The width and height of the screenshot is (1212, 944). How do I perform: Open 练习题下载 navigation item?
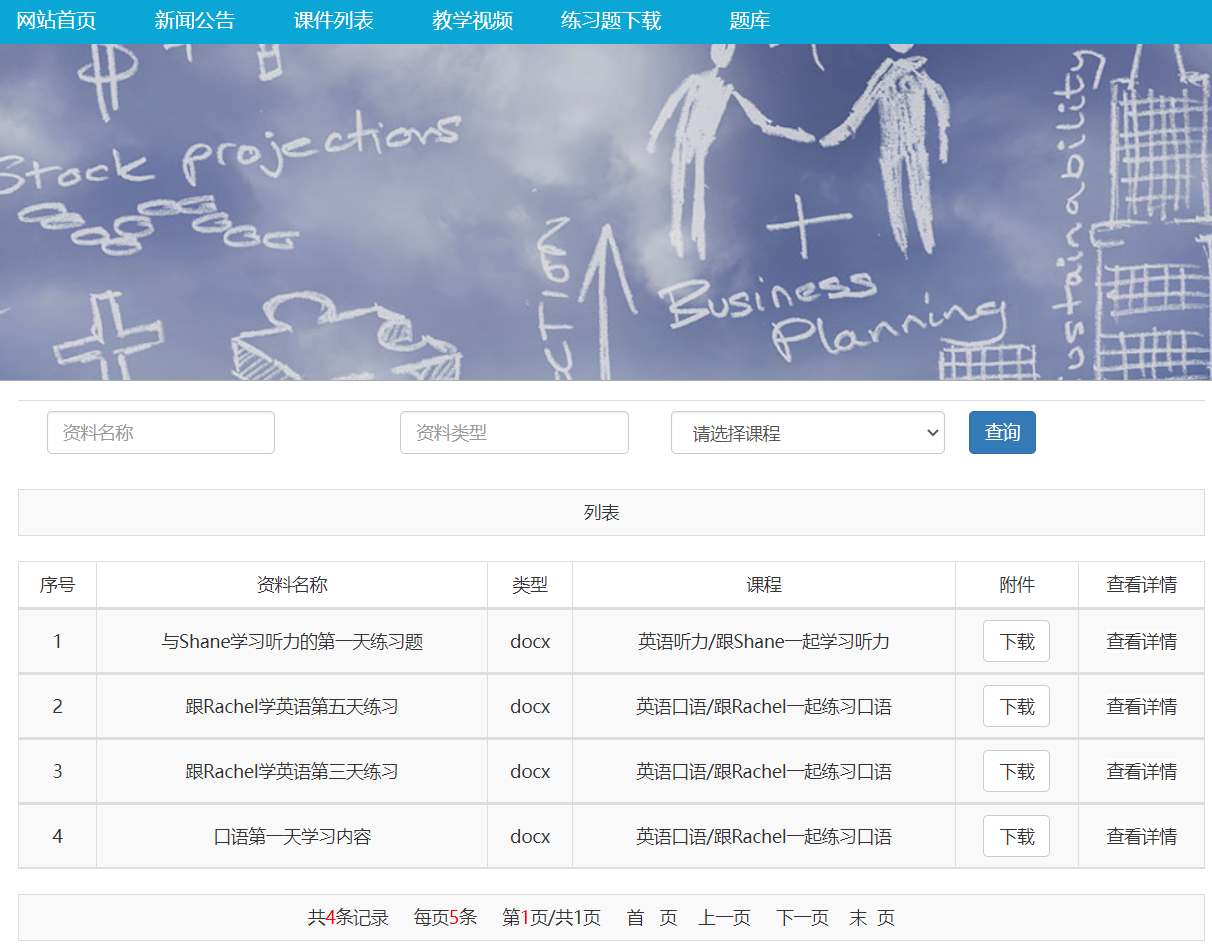coord(611,21)
